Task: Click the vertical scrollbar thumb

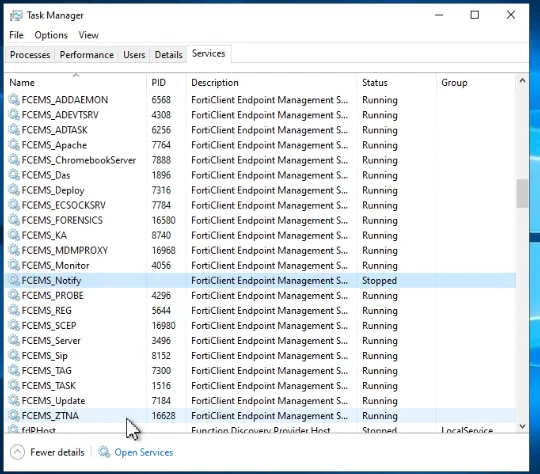Action: [x=522, y=194]
